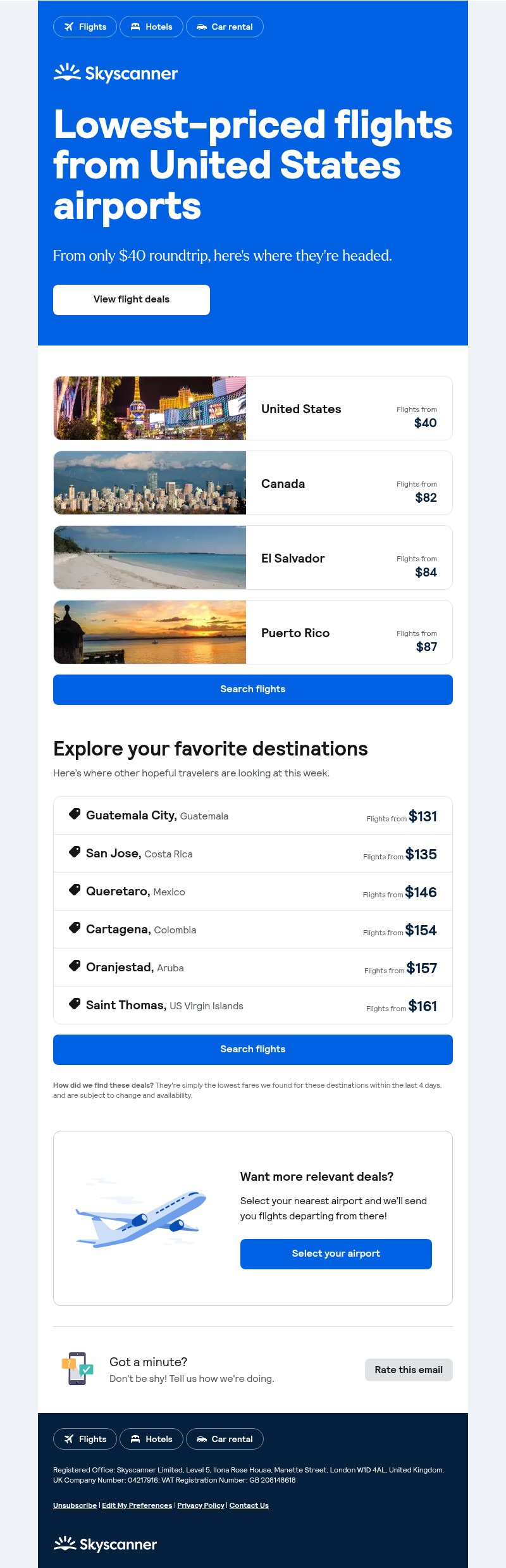The width and height of the screenshot is (506, 1568).
Task: Select the Oranjestad, Aruba deal row
Action: pos(253,967)
